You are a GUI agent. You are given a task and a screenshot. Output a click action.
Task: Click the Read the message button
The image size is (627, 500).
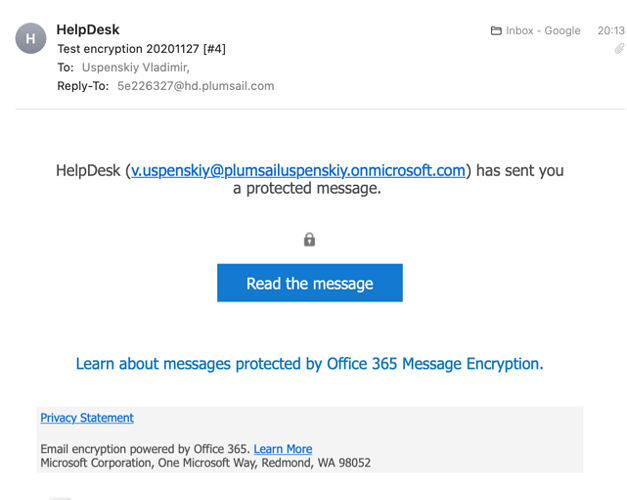pos(310,283)
